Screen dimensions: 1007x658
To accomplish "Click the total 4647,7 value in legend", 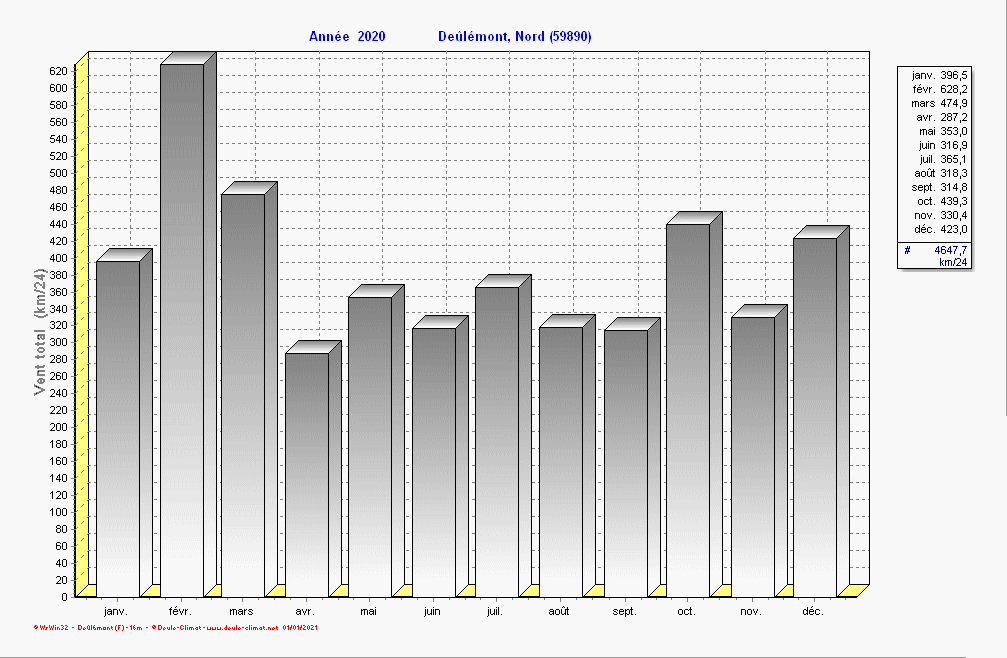I will [x=951, y=250].
